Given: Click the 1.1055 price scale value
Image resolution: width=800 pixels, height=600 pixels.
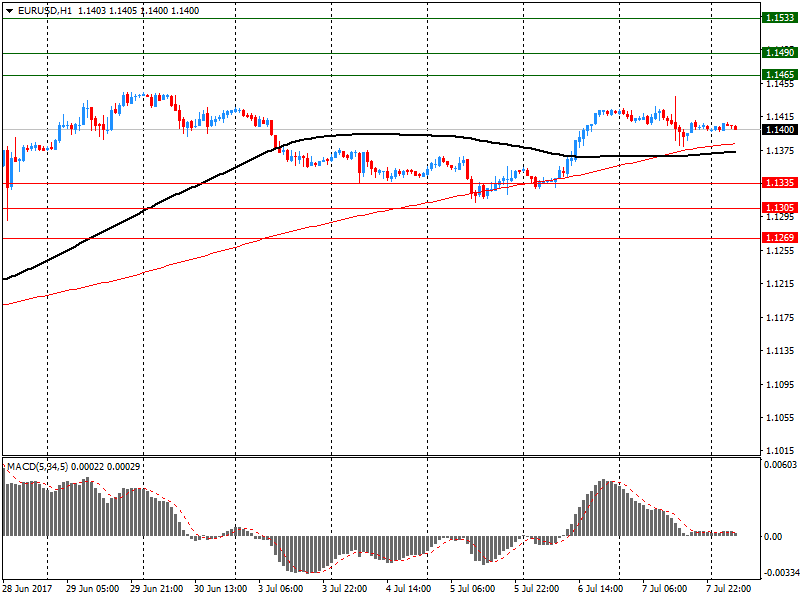Looking at the screenshot, I should click(x=780, y=417).
